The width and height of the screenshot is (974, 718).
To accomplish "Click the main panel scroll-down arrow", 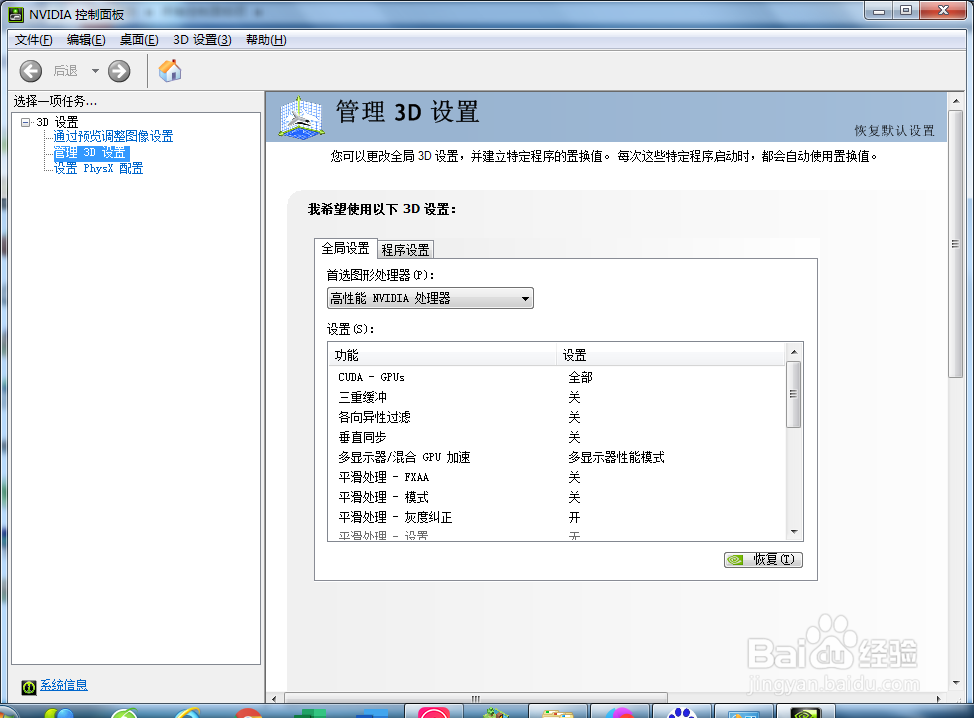I will point(955,683).
